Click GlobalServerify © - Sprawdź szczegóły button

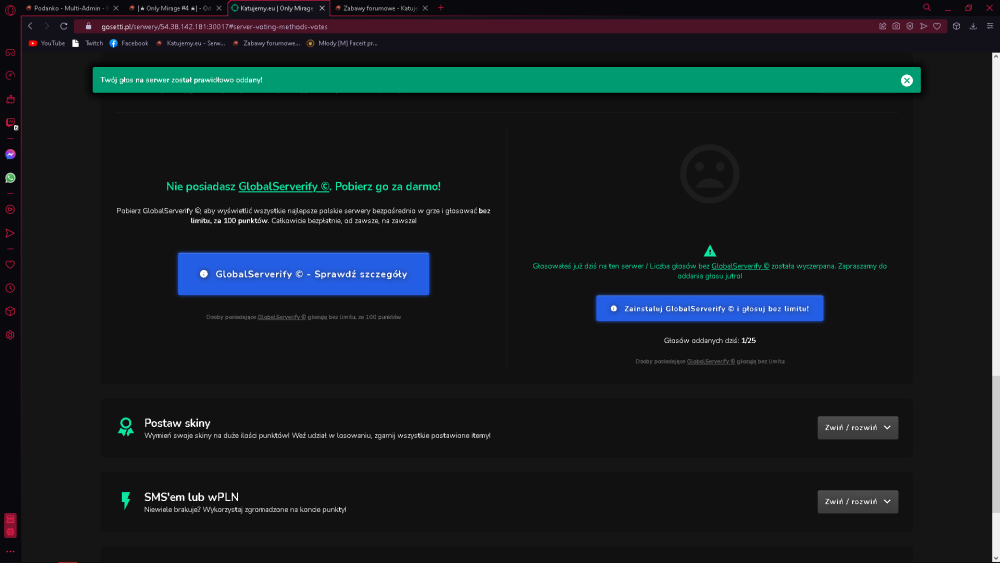pyautogui.click(x=304, y=274)
